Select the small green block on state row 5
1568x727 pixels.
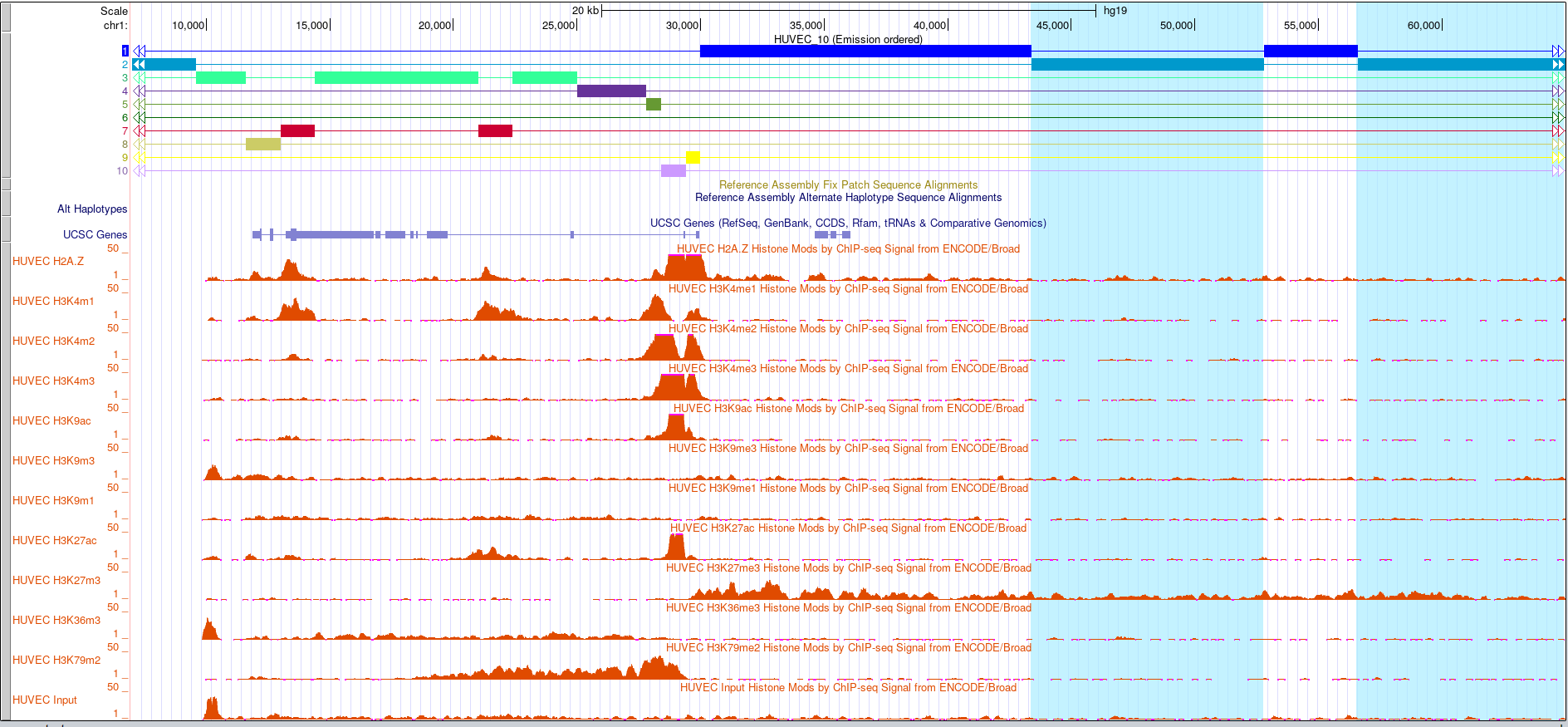click(x=654, y=105)
